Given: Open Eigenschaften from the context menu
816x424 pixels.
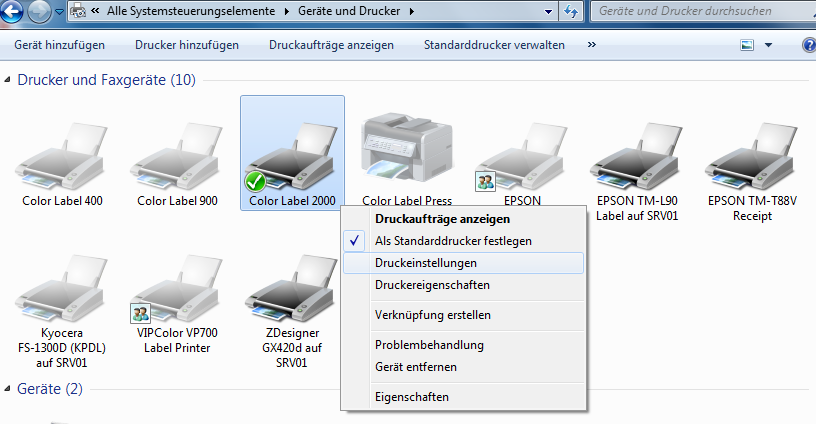Looking at the screenshot, I should (x=463, y=397).
